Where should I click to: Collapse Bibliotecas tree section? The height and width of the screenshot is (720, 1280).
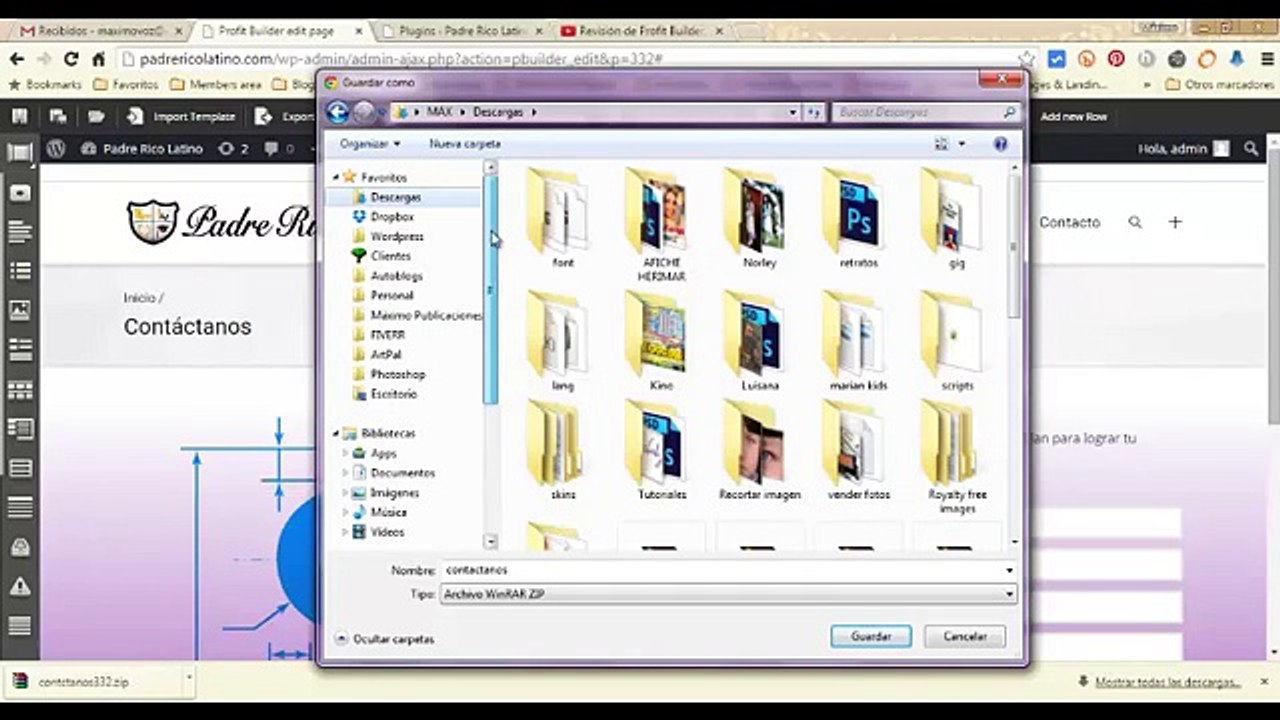click(x=336, y=433)
